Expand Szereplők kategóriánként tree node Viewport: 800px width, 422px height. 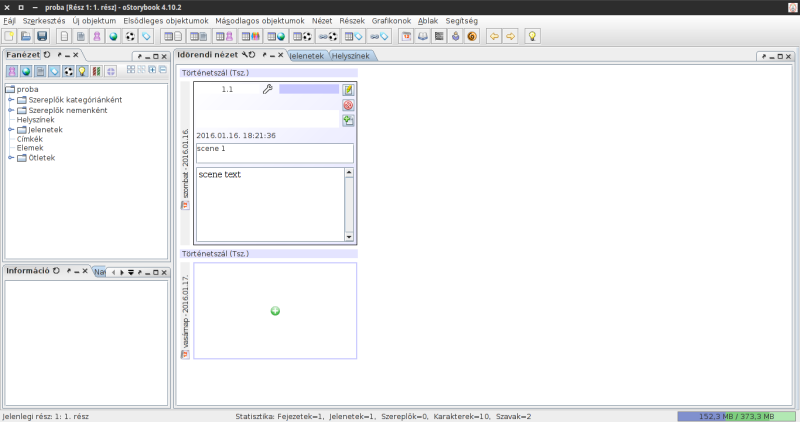tap(11, 100)
